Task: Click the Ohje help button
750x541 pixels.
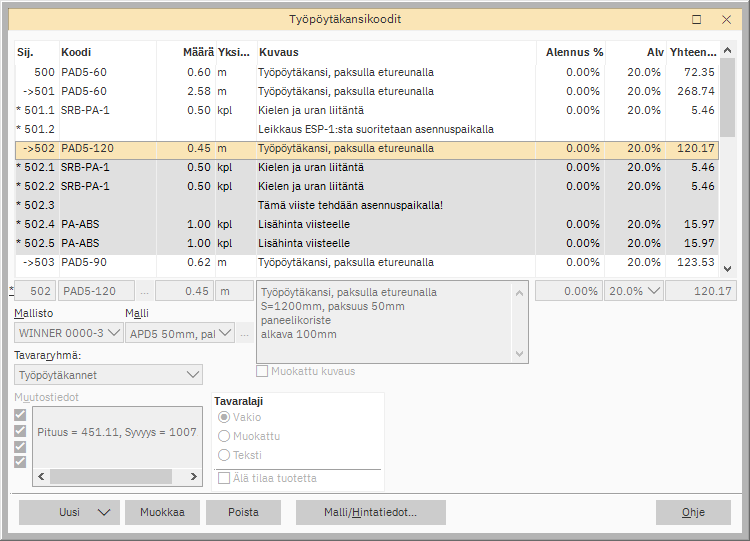Action: (693, 512)
